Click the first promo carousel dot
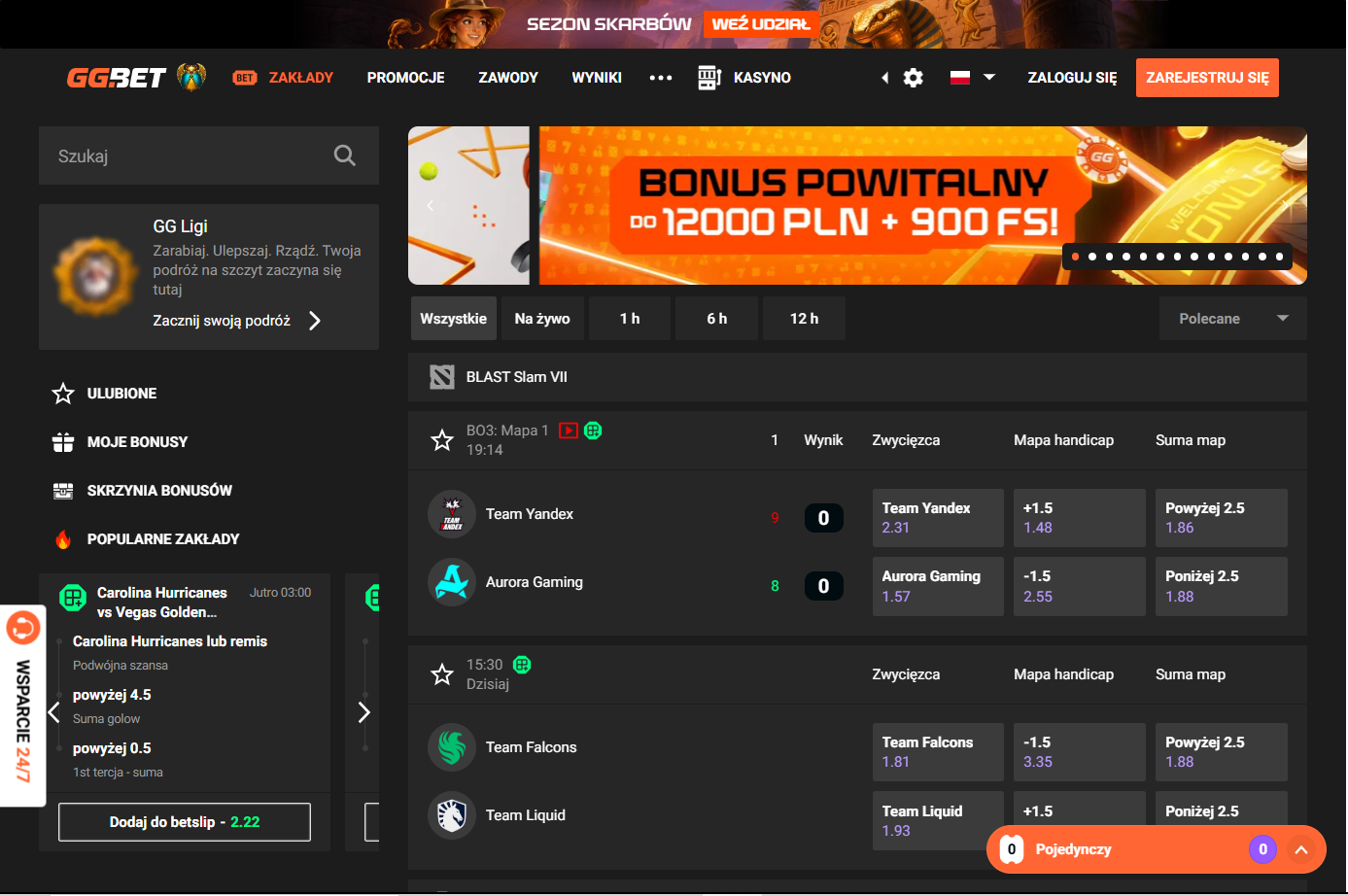Screen dimensions: 1348x896 coord(1075,257)
